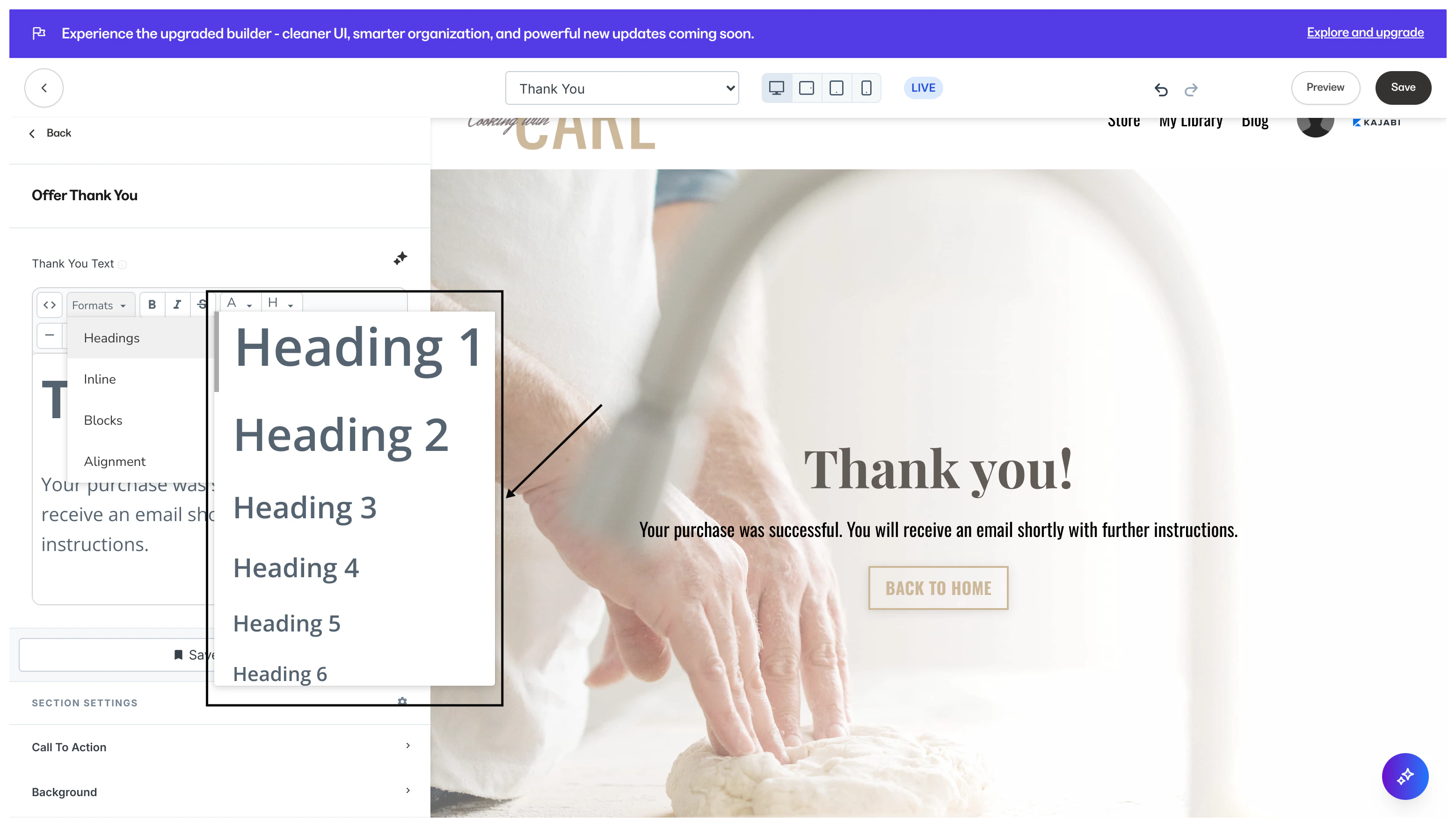The image size is (1456, 827).
Task: Open the Thank You page selector dropdown
Action: [621, 88]
